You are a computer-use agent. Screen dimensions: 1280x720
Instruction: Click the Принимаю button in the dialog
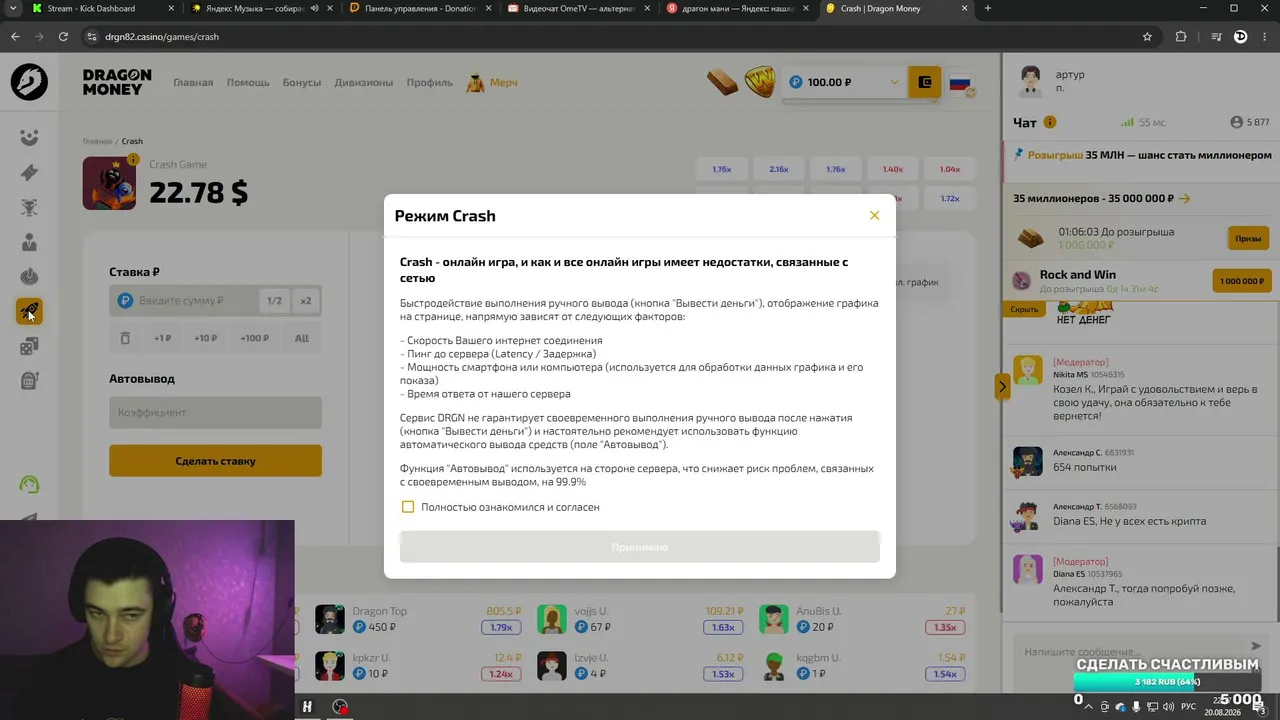pos(640,547)
